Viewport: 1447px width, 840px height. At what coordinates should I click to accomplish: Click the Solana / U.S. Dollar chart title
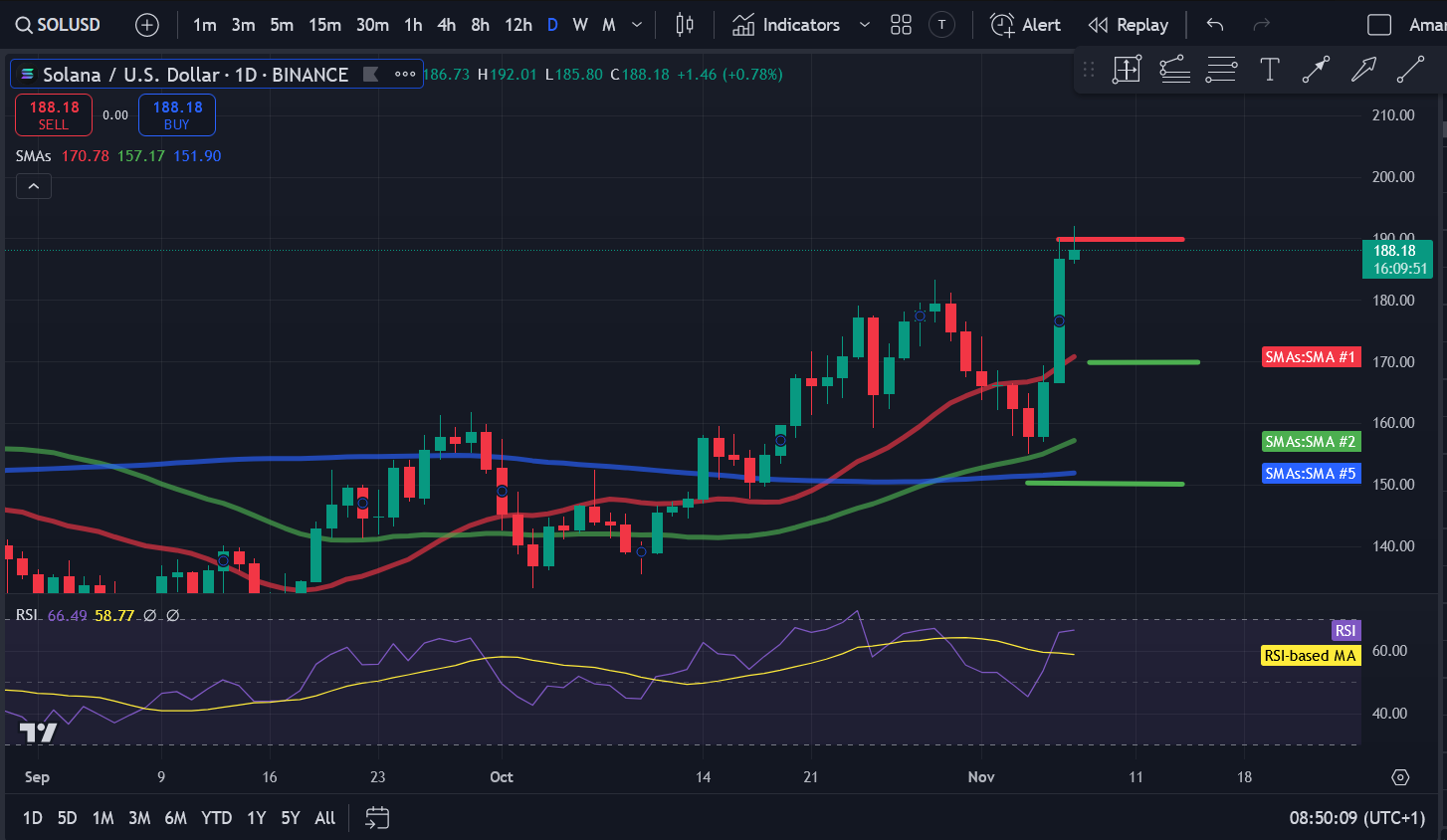[x=195, y=75]
